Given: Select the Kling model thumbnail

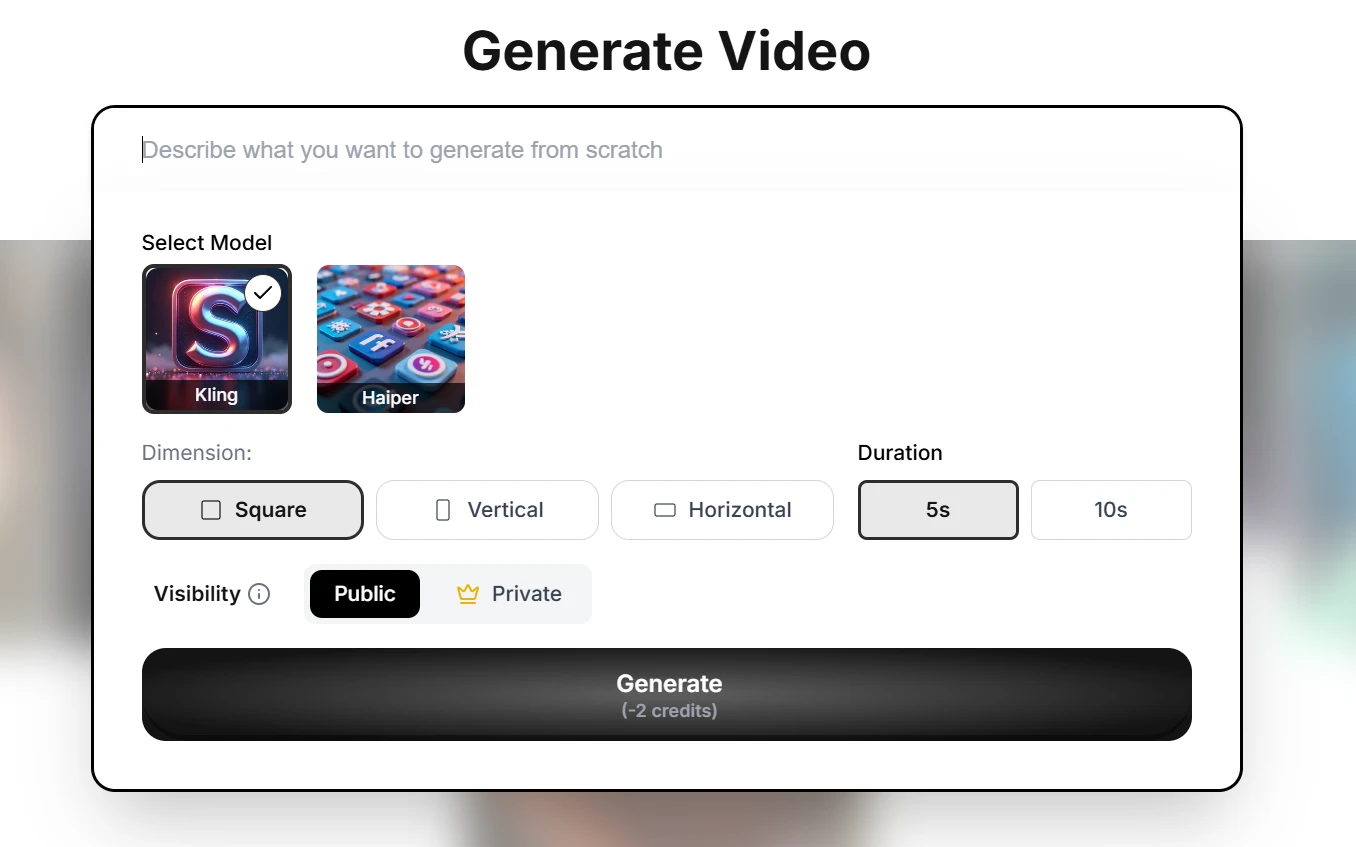Looking at the screenshot, I should point(217,339).
